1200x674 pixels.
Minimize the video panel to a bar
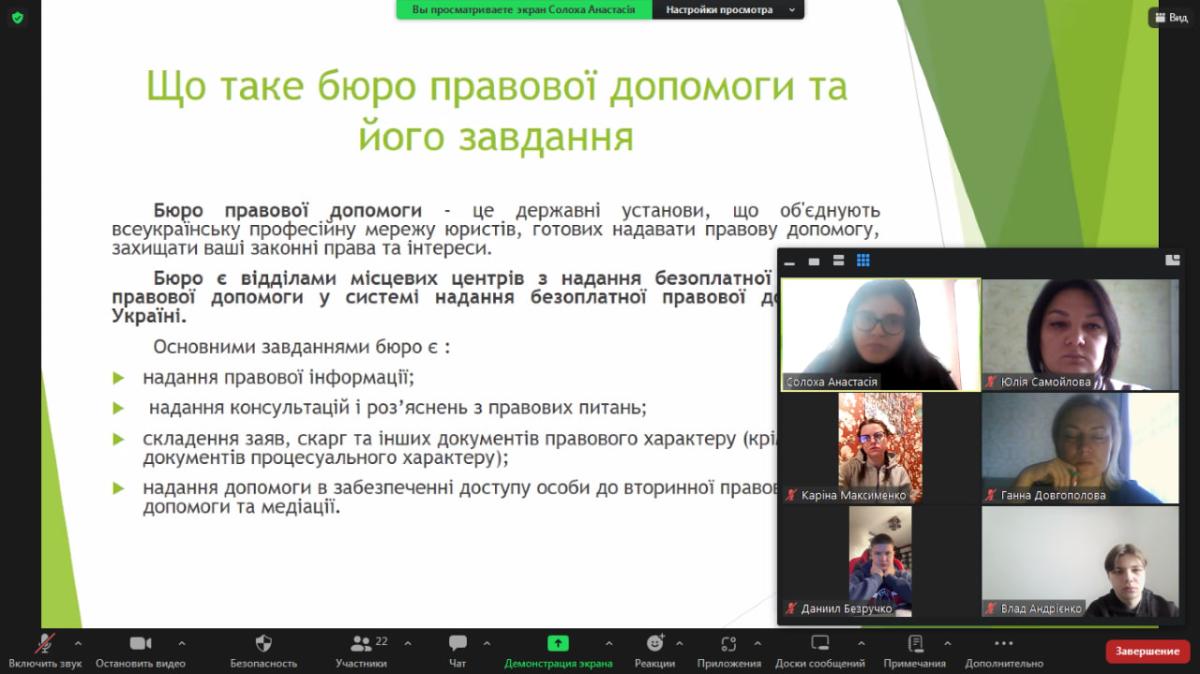pos(790,261)
